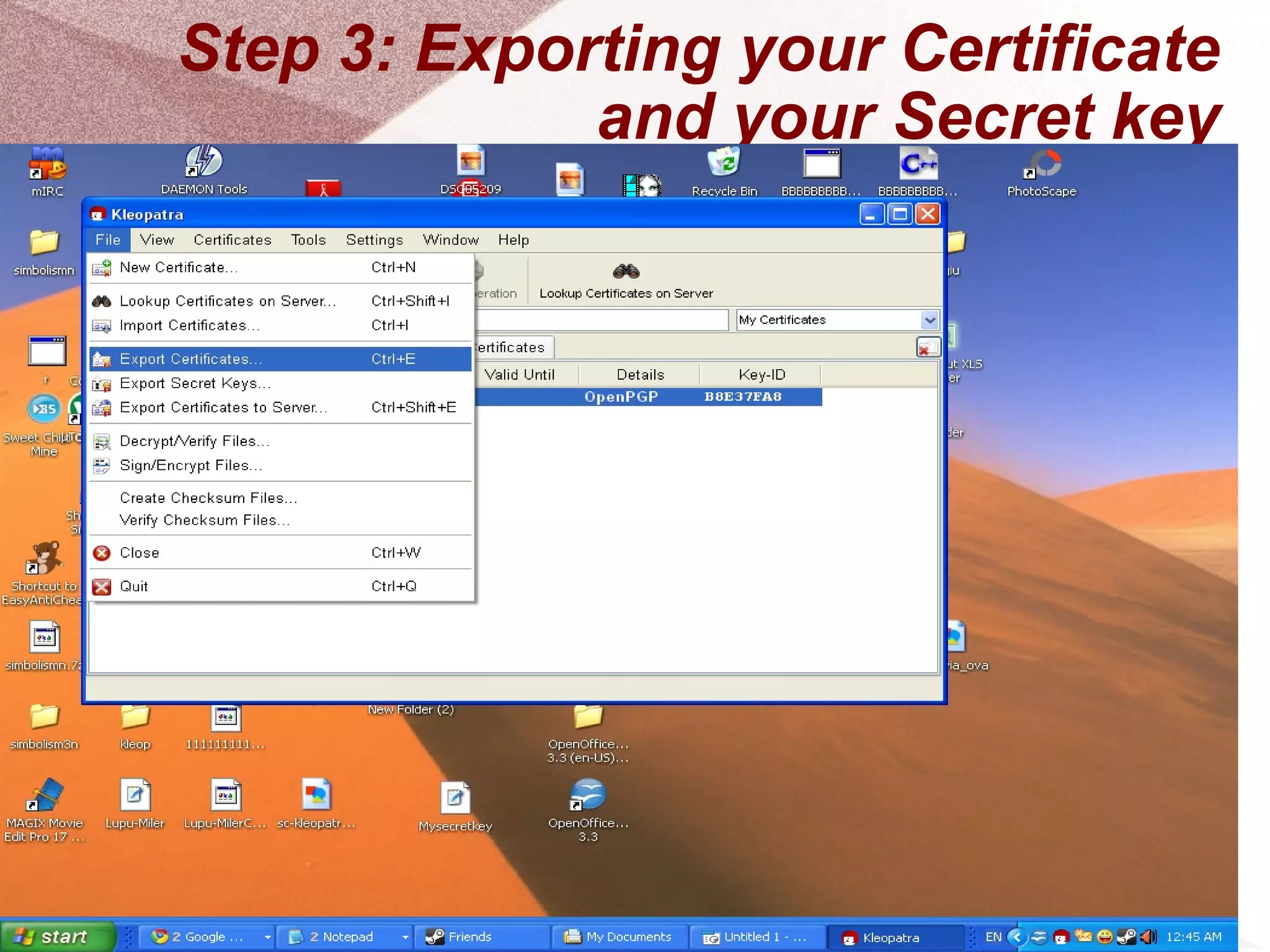Select the OpenPGP B8E37FA8 certificate row

tap(649, 397)
